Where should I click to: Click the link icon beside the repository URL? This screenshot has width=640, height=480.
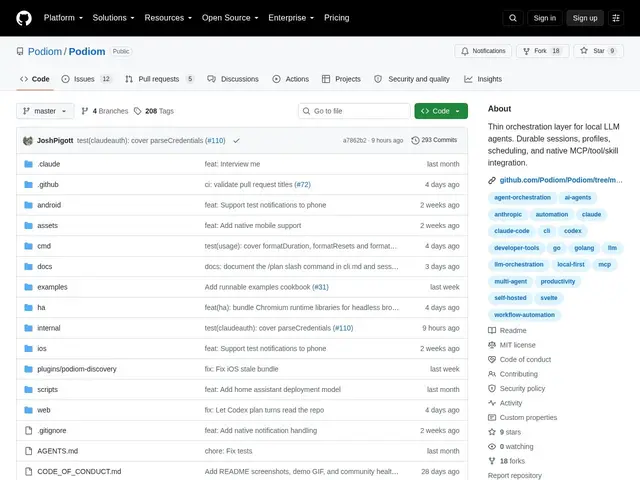(x=492, y=180)
